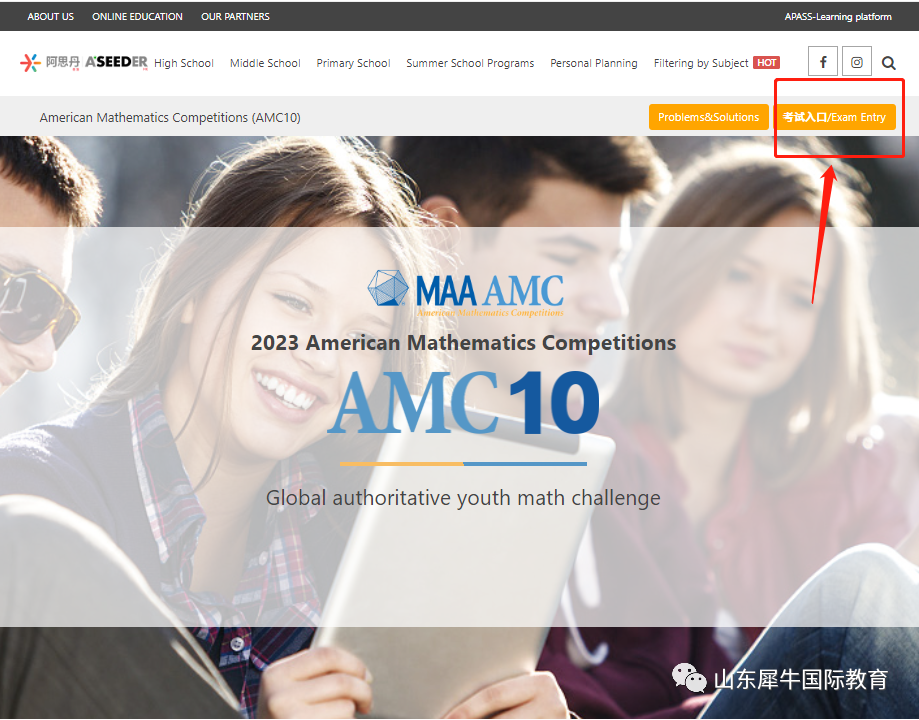919x720 pixels.
Task: Click the 考试入口/Exam Entry button
Action: [x=835, y=117]
